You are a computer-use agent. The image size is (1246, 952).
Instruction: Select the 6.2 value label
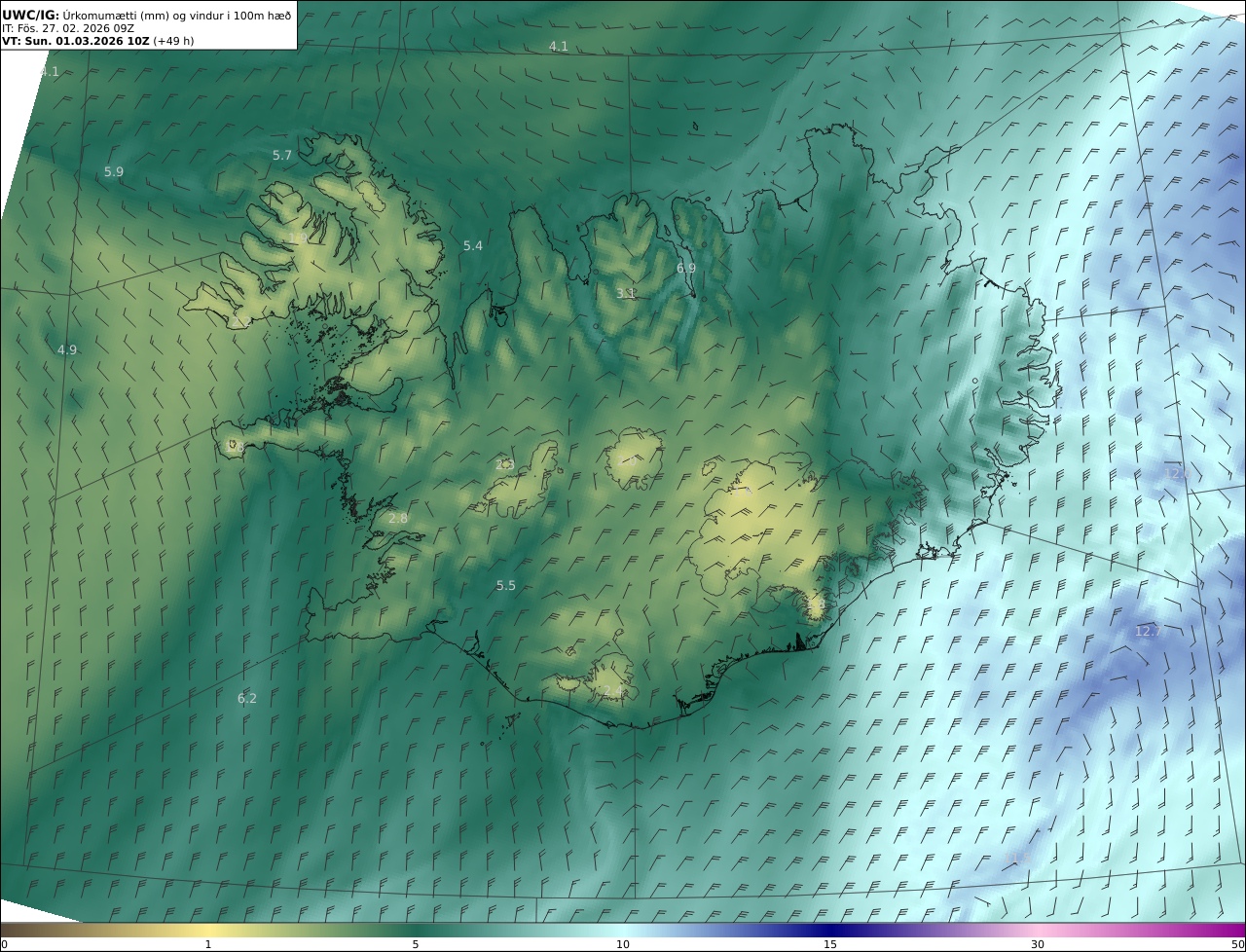(x=247, y=699)
